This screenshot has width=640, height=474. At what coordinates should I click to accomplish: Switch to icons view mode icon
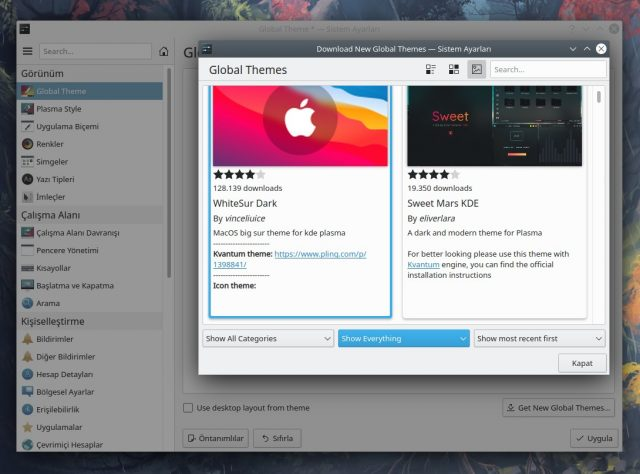point(453,69)
